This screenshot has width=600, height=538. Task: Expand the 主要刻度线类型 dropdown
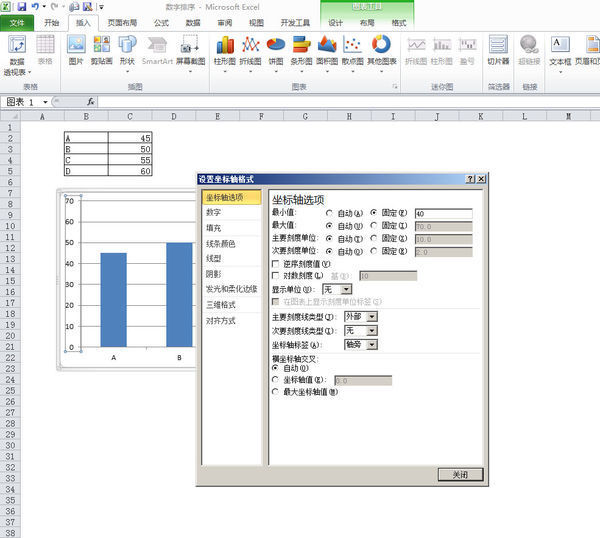point(372,317)
